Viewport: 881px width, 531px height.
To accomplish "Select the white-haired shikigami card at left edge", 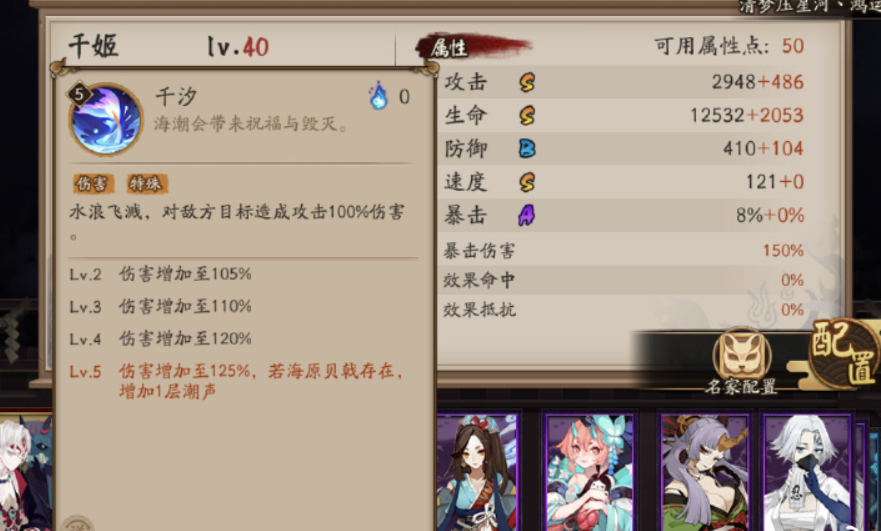I will pos(26,472).
